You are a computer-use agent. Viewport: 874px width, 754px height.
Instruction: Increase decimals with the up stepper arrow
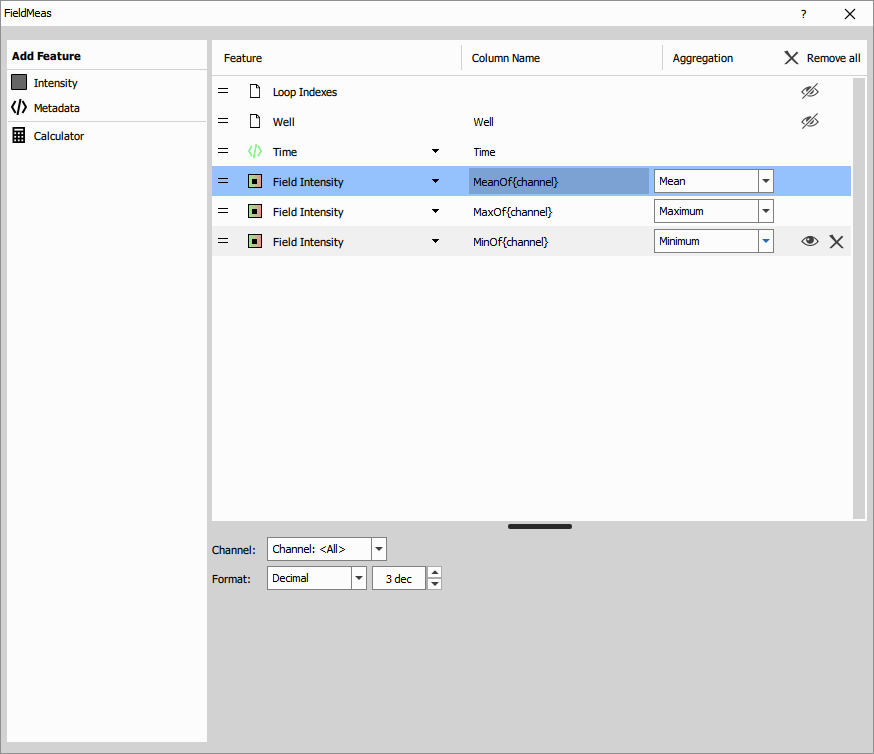coord(435,573)
